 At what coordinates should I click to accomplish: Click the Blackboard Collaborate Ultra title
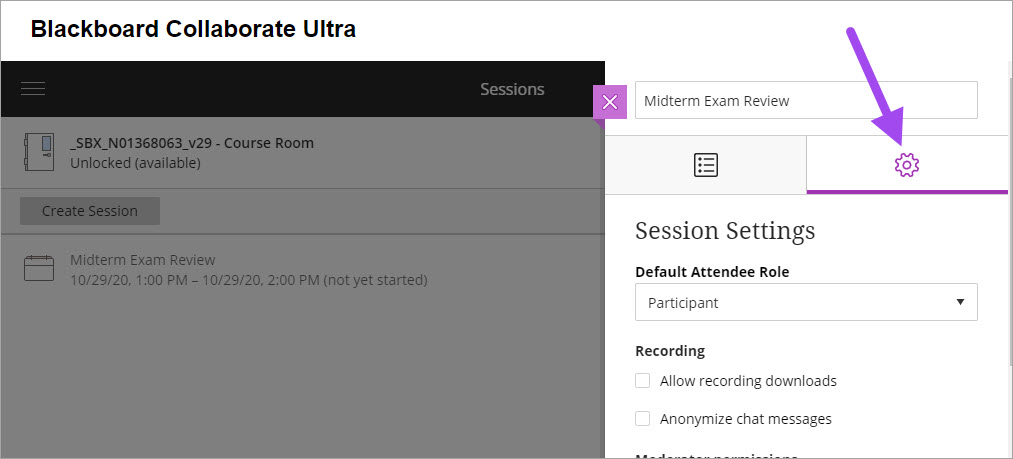193,29
